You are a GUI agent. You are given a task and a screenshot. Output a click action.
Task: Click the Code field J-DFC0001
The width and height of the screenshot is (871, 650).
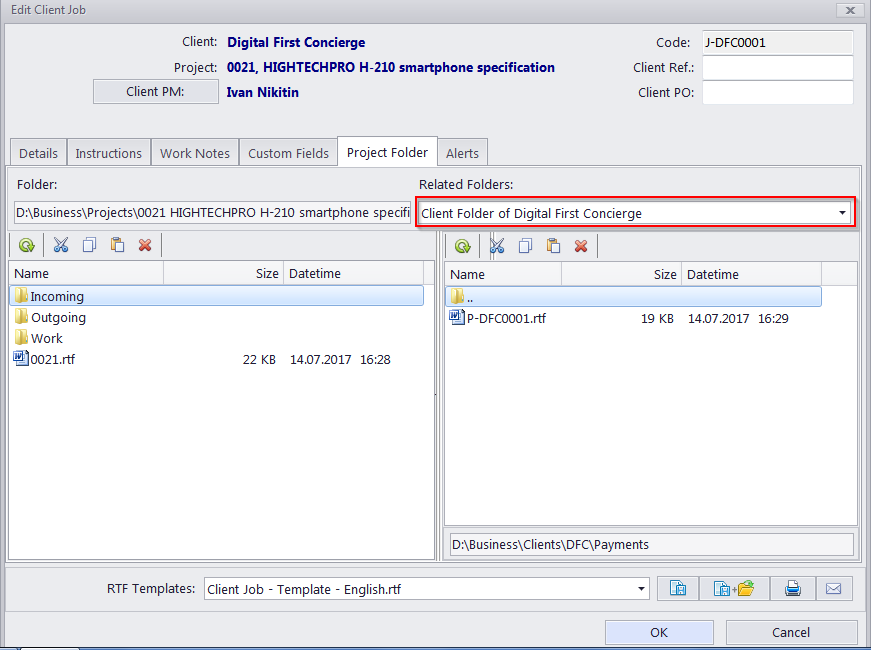(778, 42)
